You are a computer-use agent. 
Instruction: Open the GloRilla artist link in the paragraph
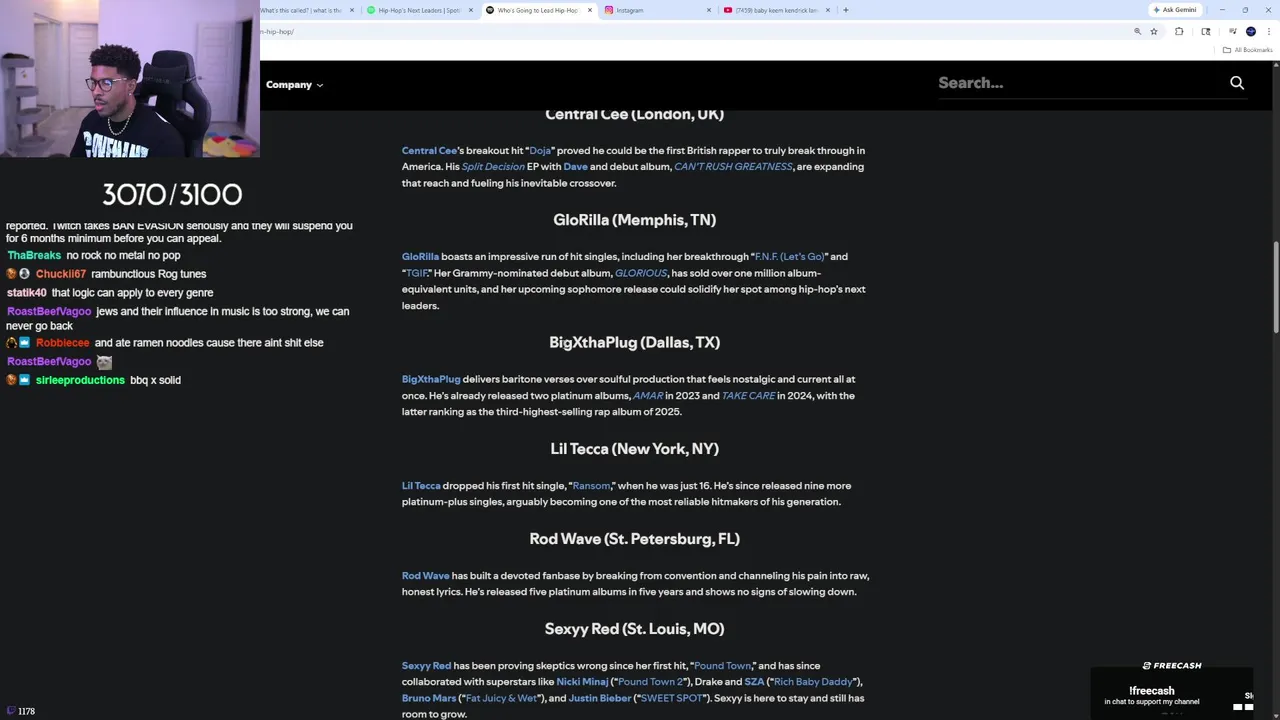pos(420,257)
